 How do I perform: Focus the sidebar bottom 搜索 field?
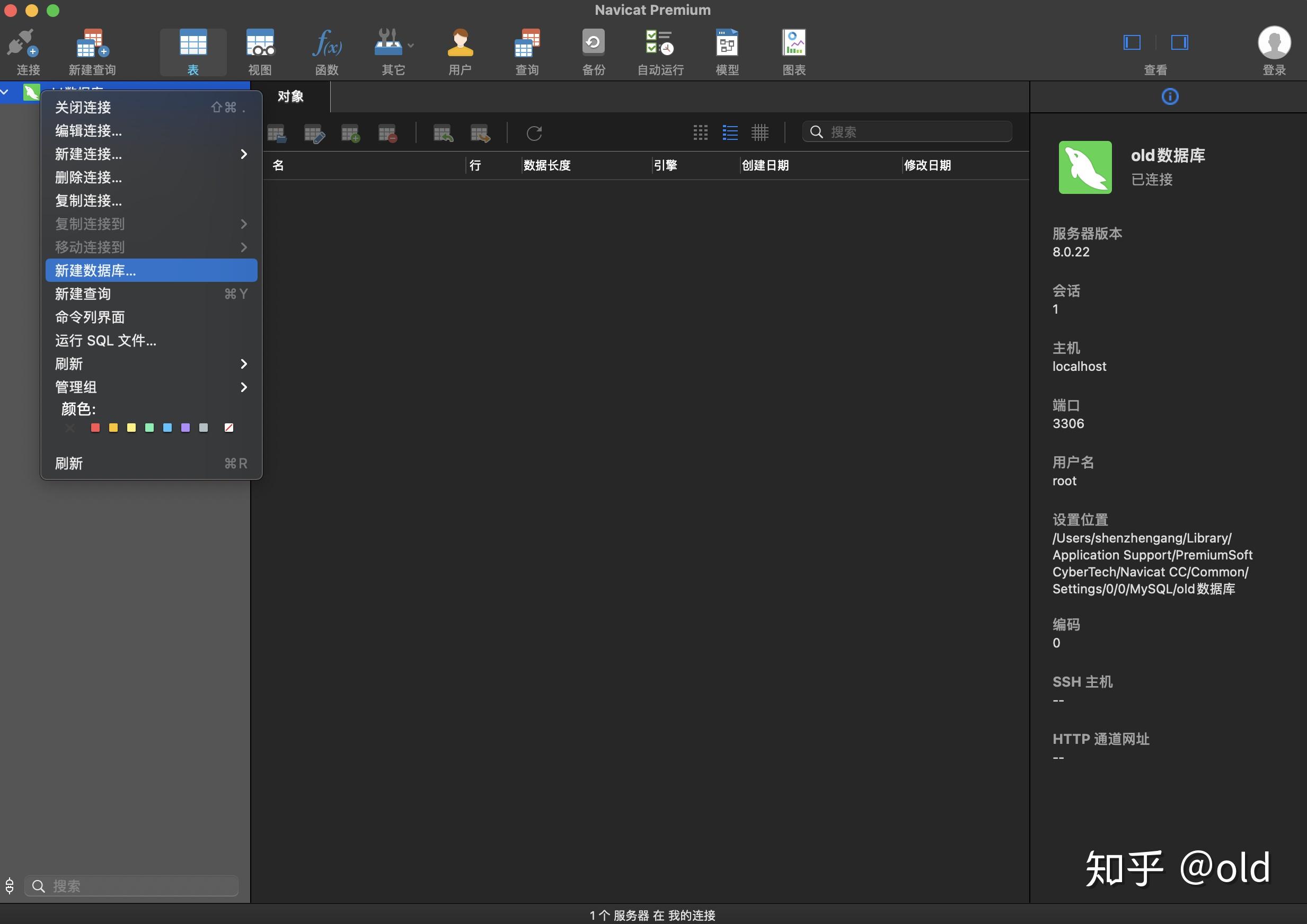coord(131,885)
